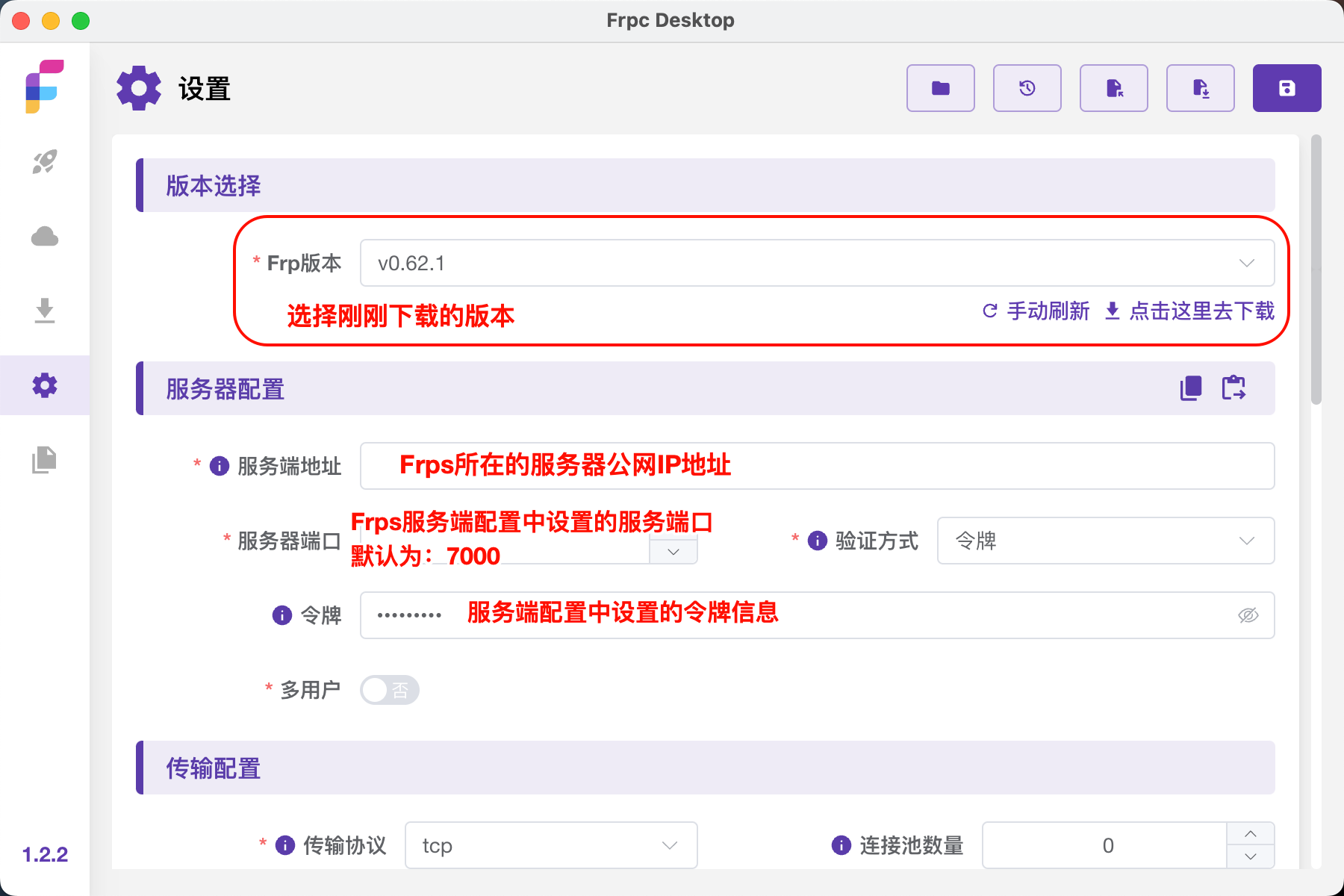
Task: Click the reset history clock icon button
Action: 1027,88
